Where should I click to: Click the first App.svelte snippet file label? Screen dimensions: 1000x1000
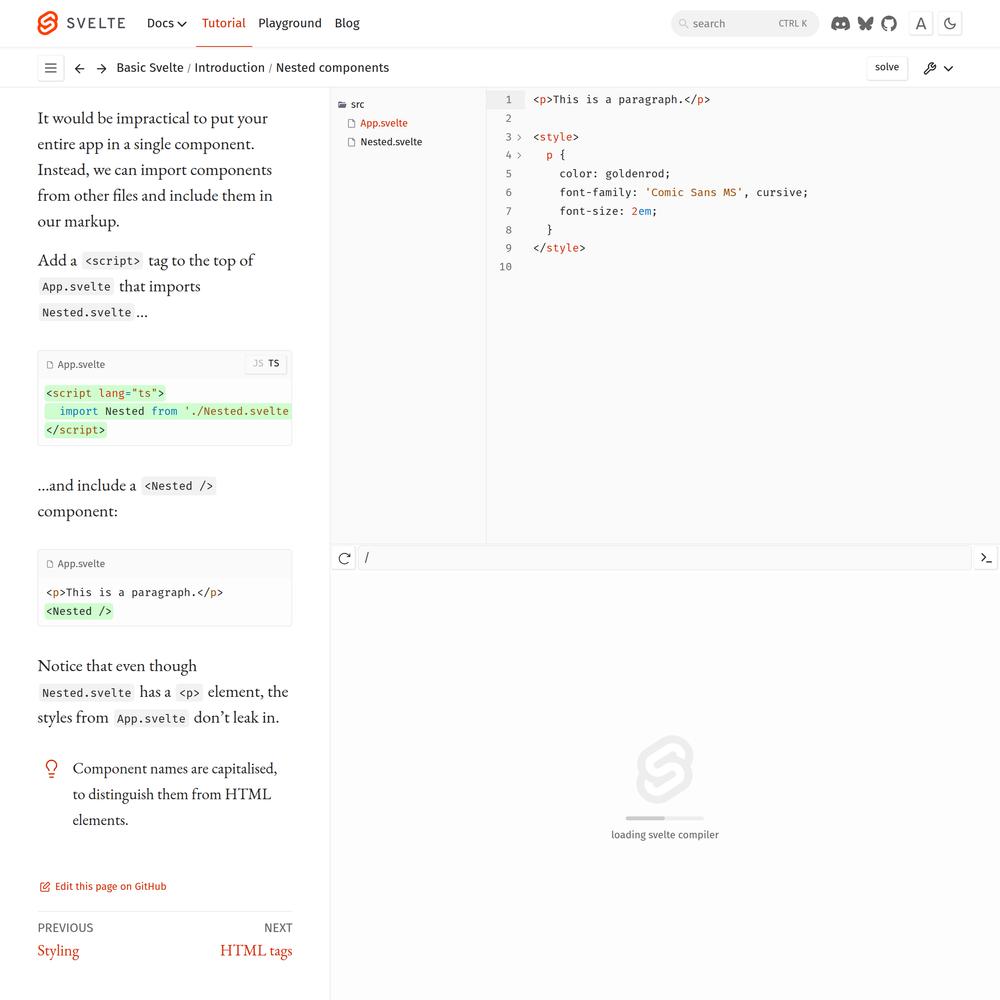81,365
